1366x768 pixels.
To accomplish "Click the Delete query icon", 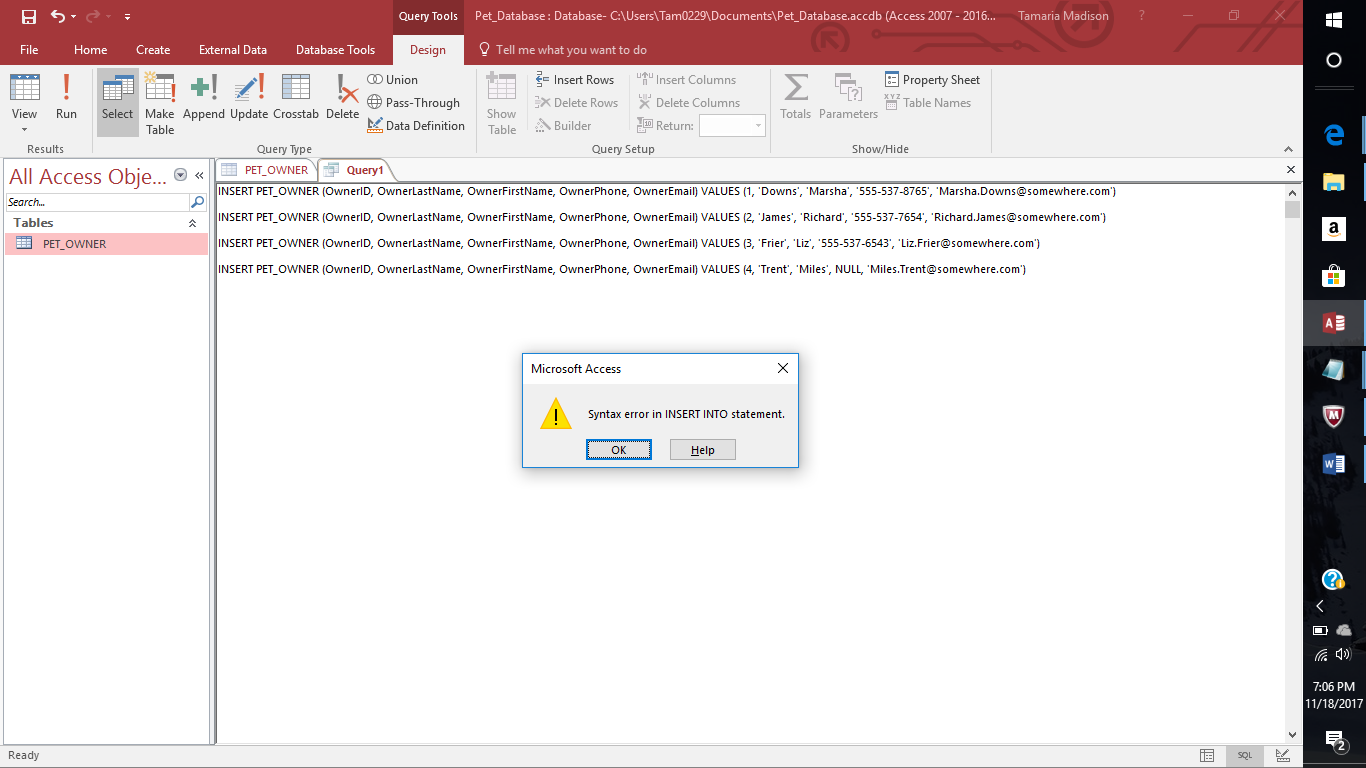I will 342,98.
